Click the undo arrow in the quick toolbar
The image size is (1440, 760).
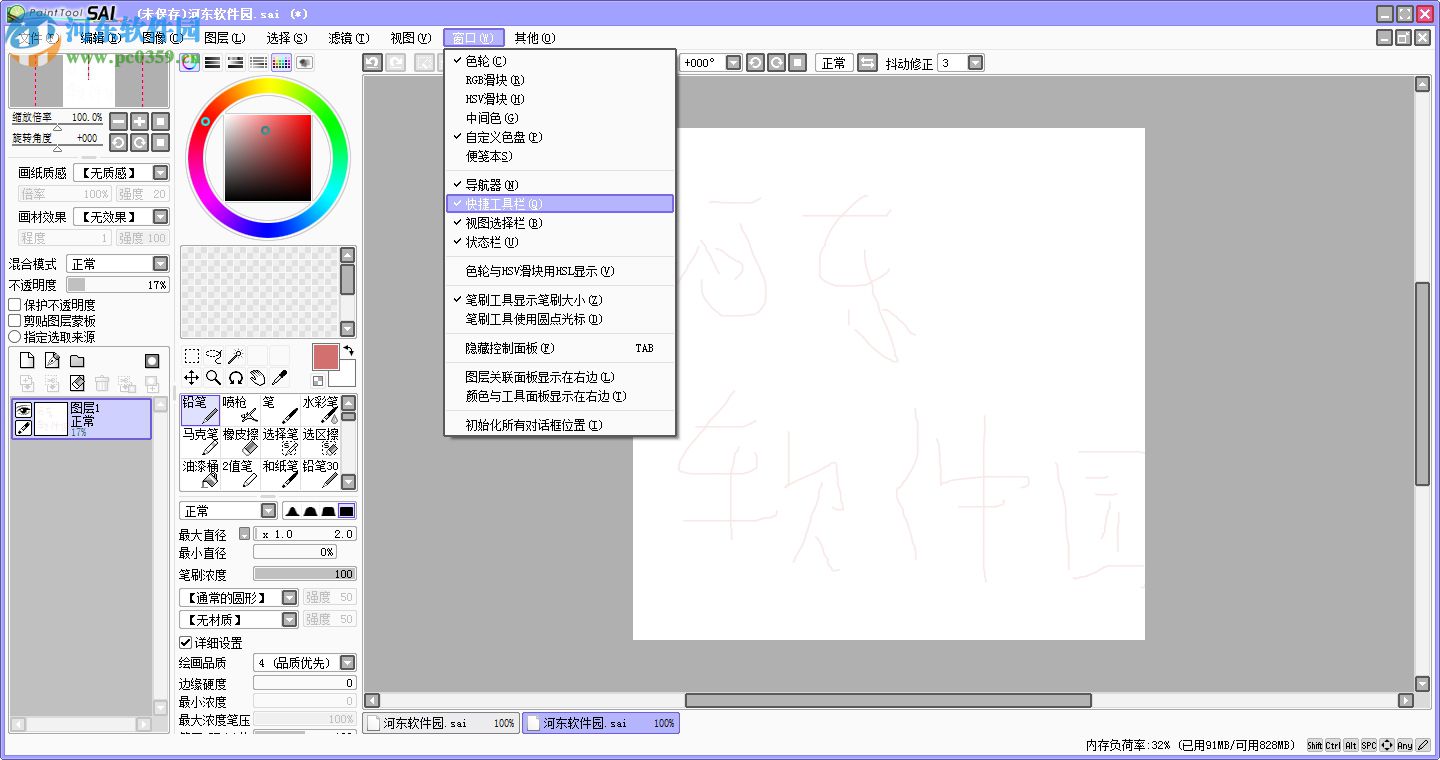[372, 62]
